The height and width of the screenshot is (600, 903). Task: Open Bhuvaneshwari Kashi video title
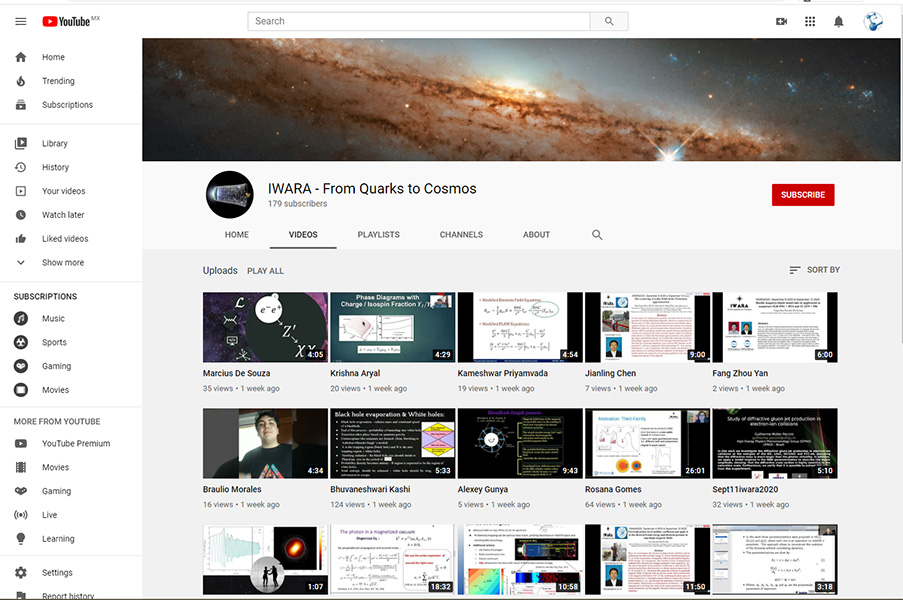[x=370, y=489]
